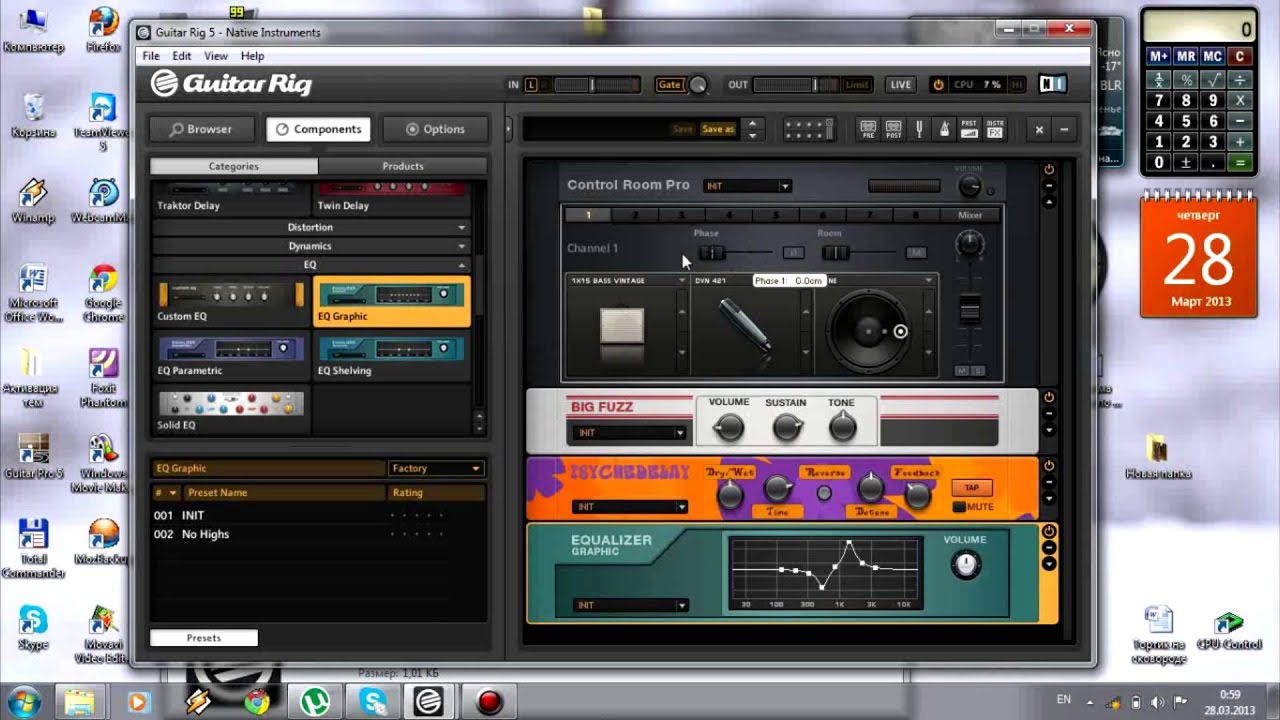Select the Categories tab

pos(234,166)
